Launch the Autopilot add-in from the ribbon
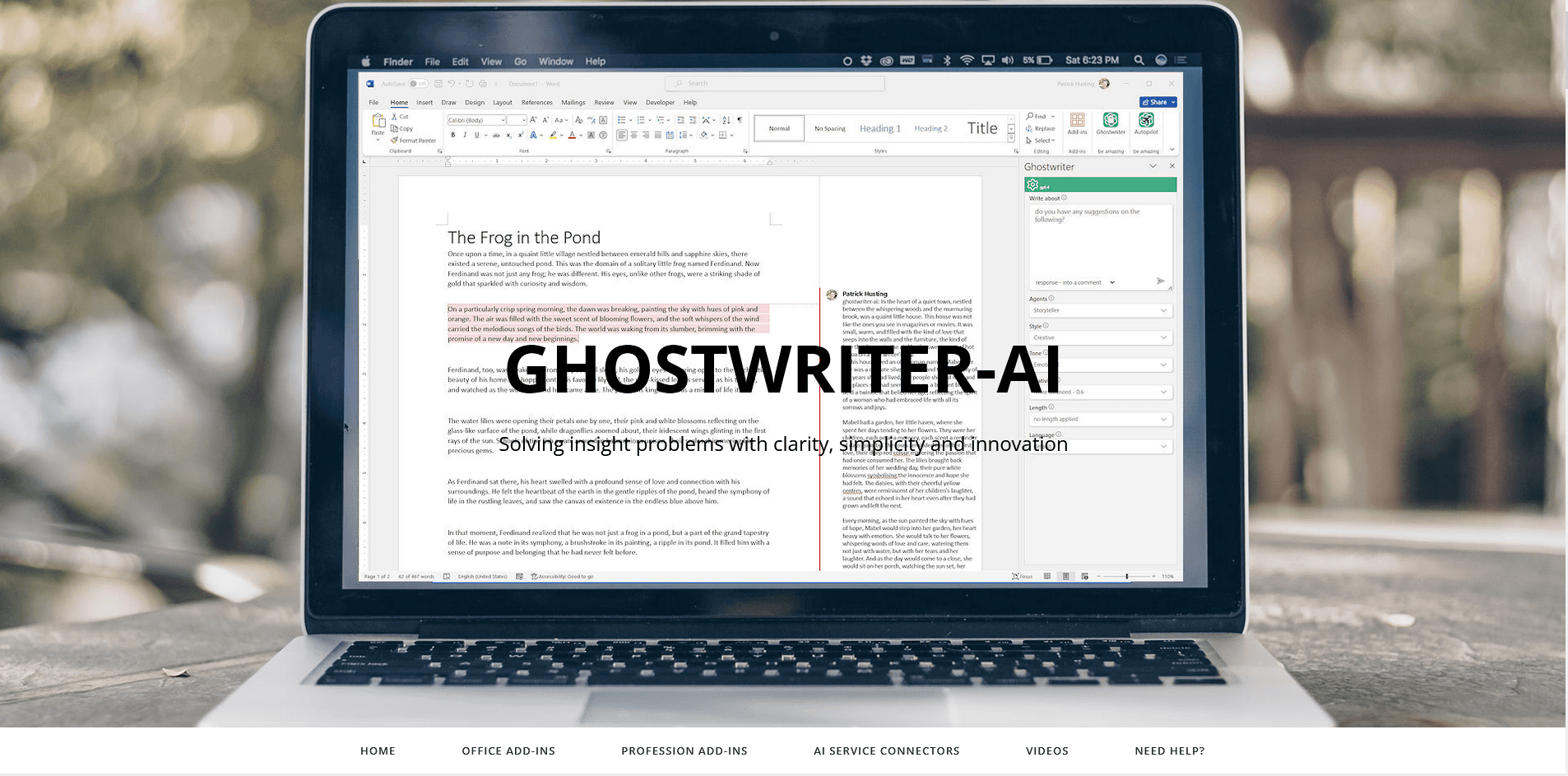The height and width of the screenshot is (776, 1568). (x=1146, y=123)
